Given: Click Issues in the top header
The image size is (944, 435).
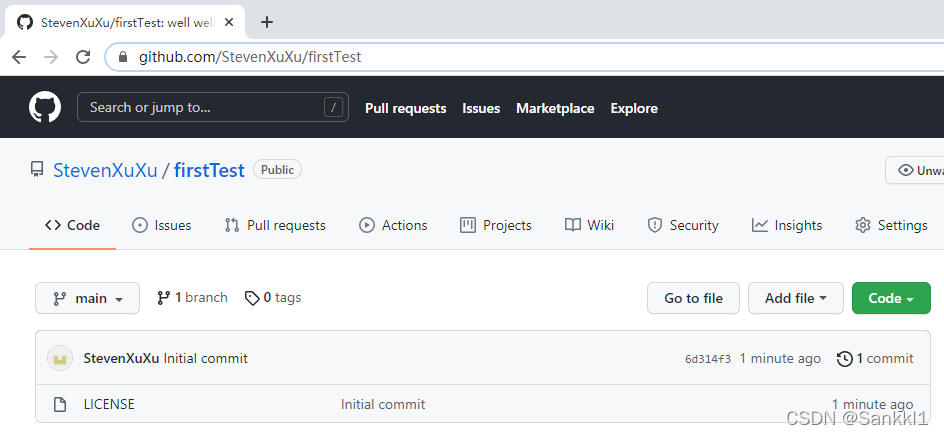Looking at the screenshot, I should click(x=481, y=108).
